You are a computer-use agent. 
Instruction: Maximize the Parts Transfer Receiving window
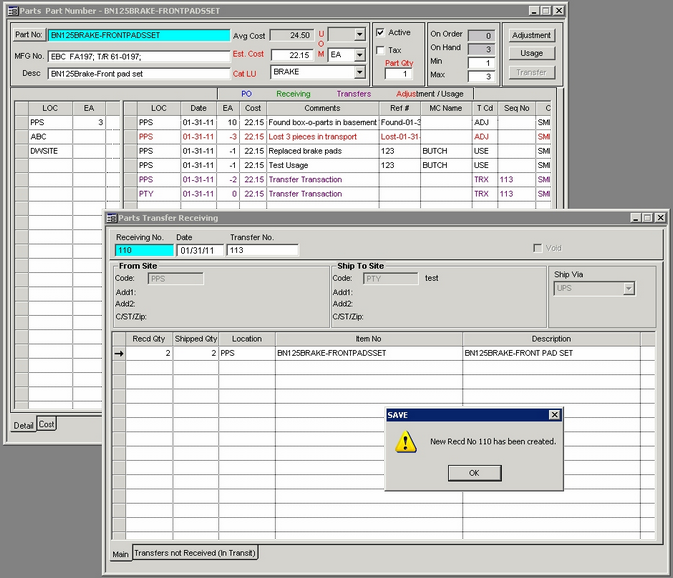click(647, 218)
